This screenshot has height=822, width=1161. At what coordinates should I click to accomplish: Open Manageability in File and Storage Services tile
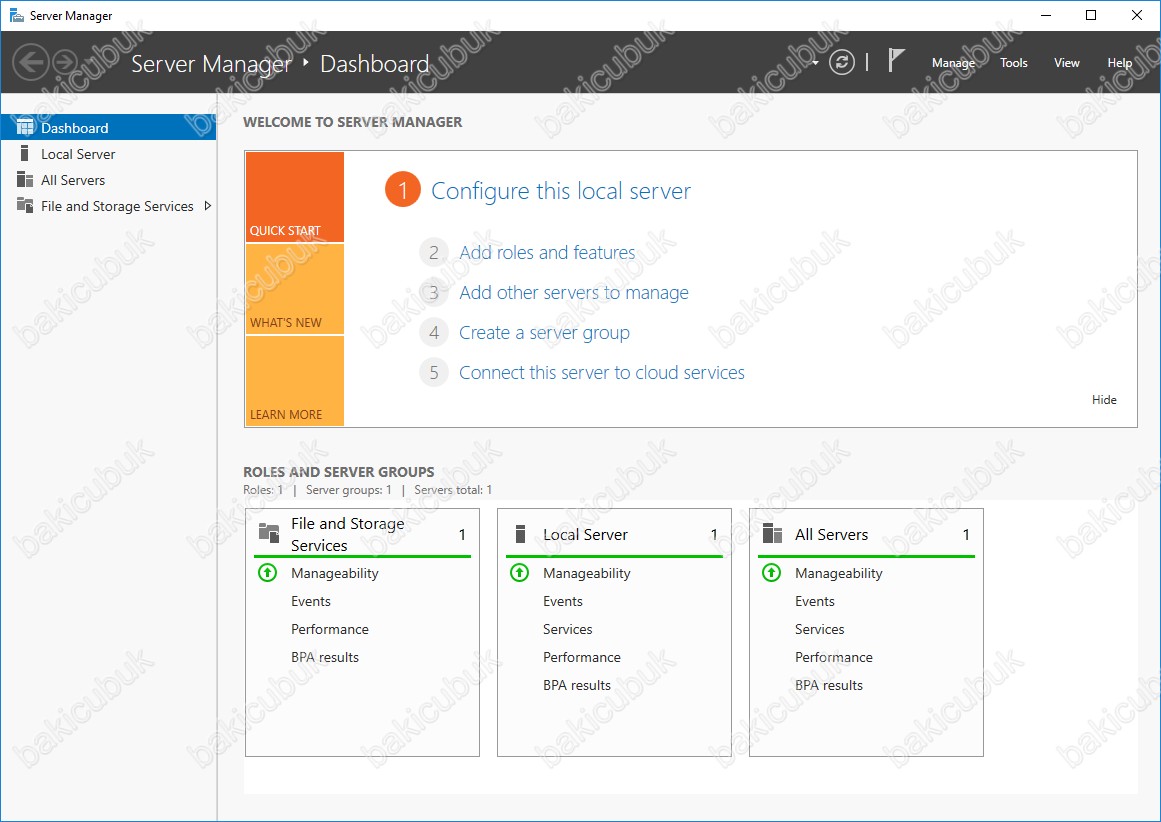[335, 573]
